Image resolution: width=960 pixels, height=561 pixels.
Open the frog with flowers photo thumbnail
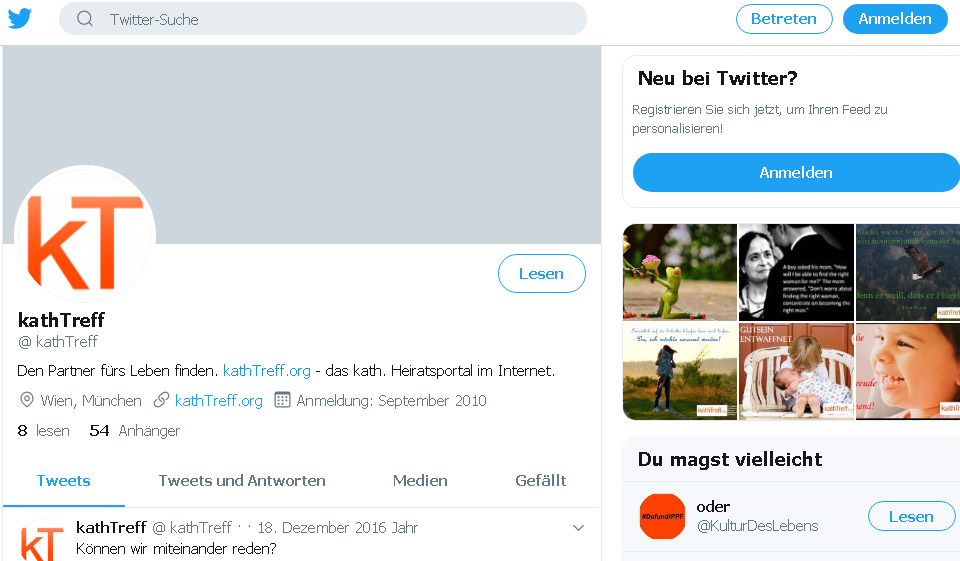pyautogui.click(x=680, y=272)
